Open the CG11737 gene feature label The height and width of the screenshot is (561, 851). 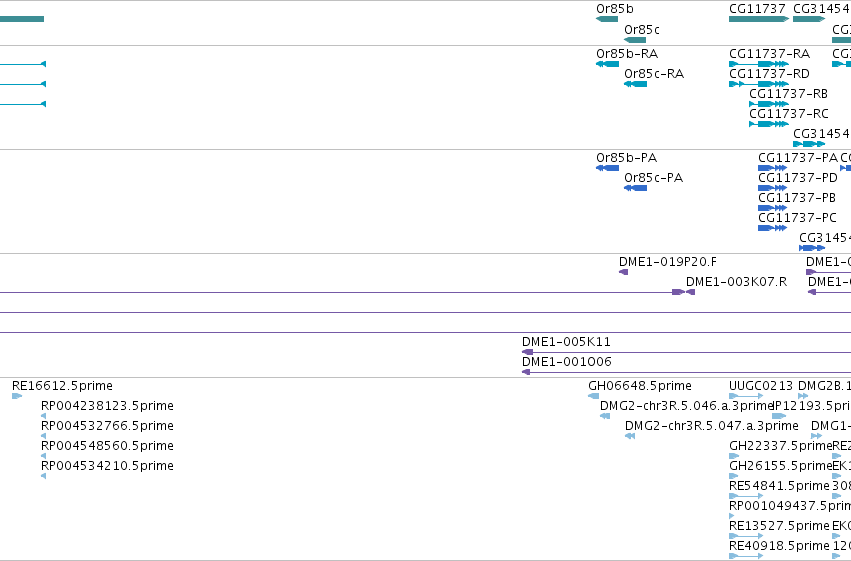click(757, 9)
